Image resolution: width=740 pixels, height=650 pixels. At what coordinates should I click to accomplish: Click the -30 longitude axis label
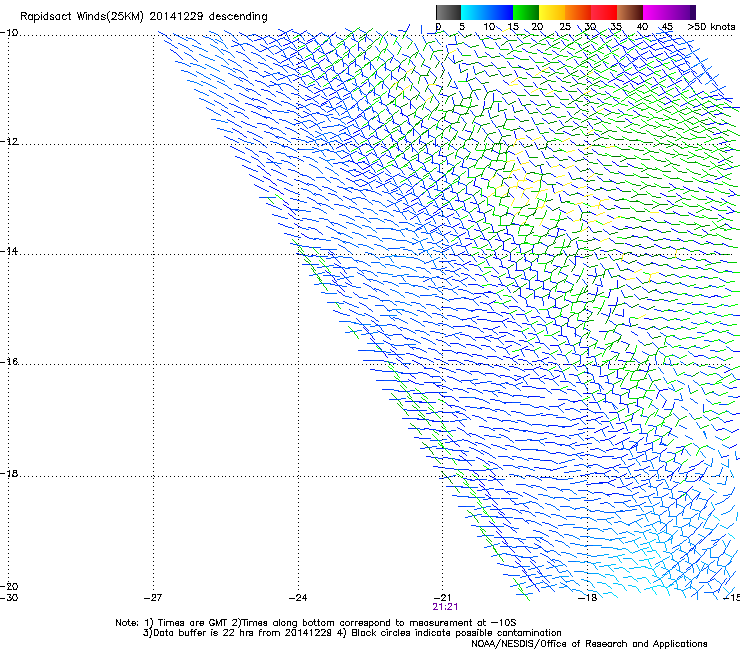[x=9, y=598]
